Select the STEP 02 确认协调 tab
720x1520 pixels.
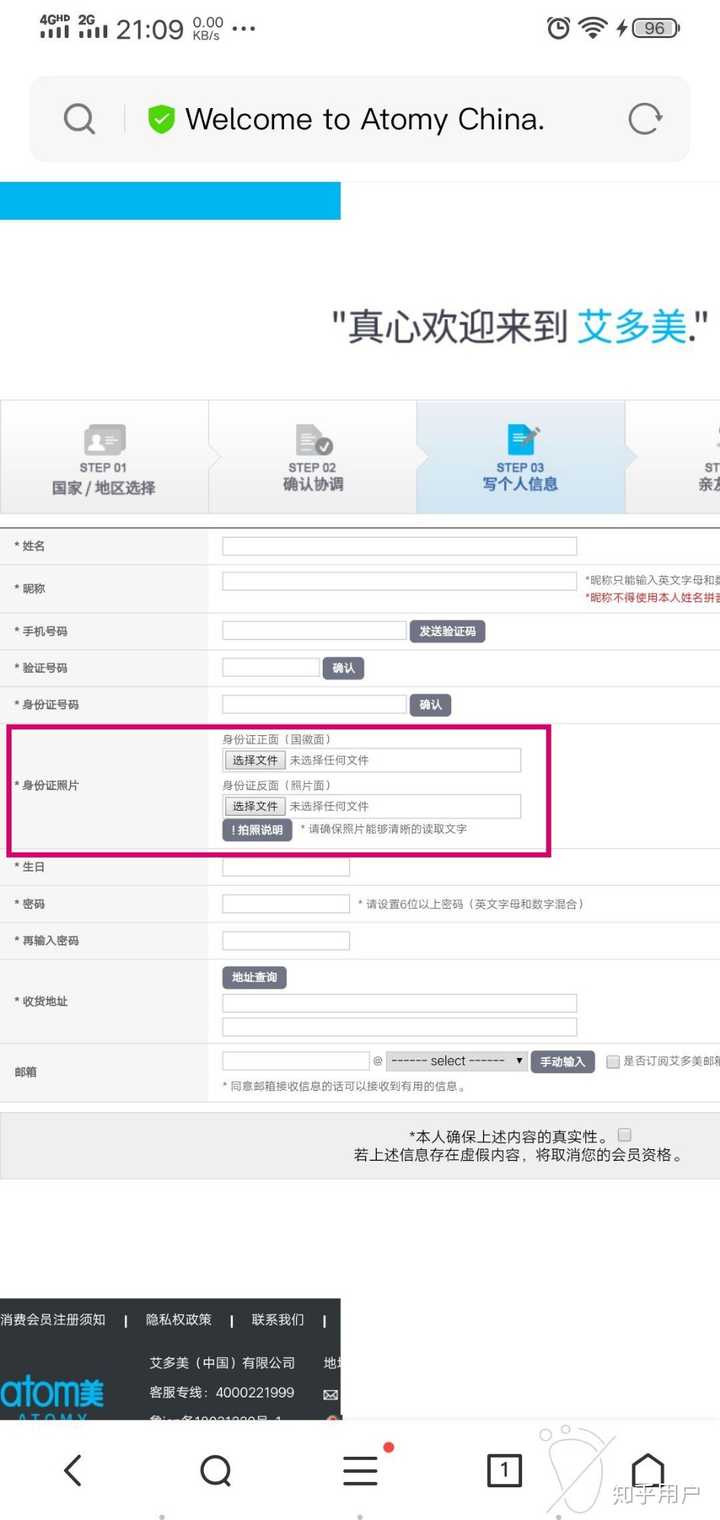click(313, 457)
